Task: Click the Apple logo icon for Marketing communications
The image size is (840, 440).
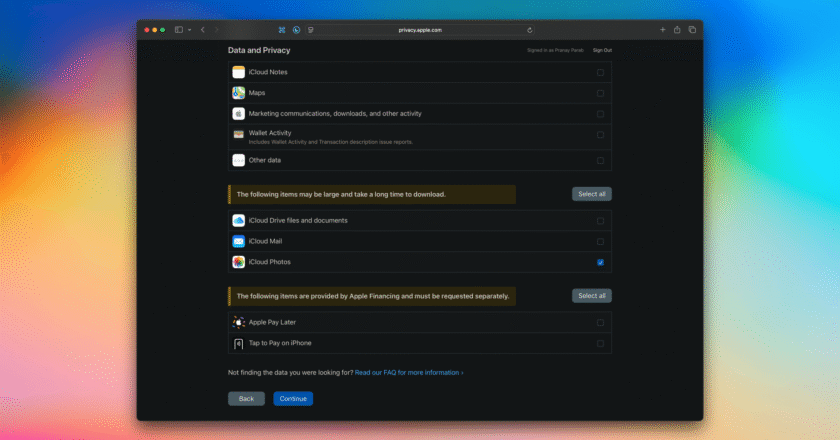Action: point(238,114)
